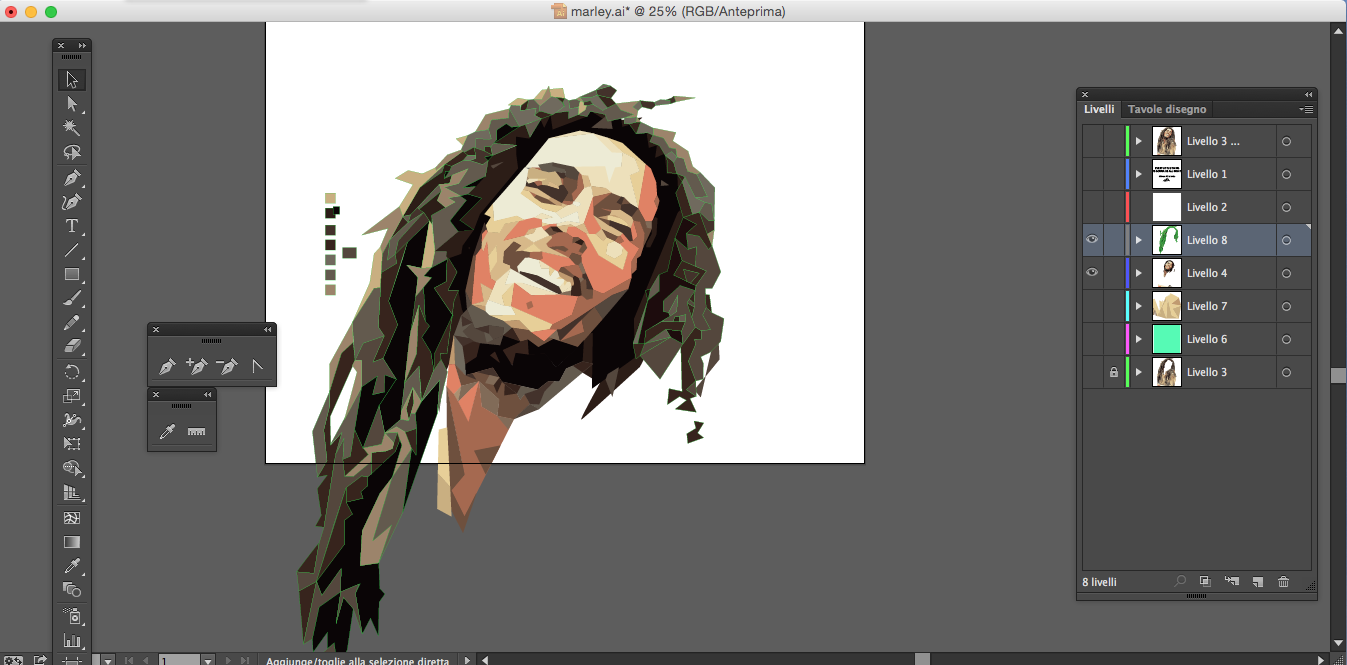This screenshot has height=665, width=1347.
Task: Expand Livello 4 layer contents
Action: click(1139, 273)
